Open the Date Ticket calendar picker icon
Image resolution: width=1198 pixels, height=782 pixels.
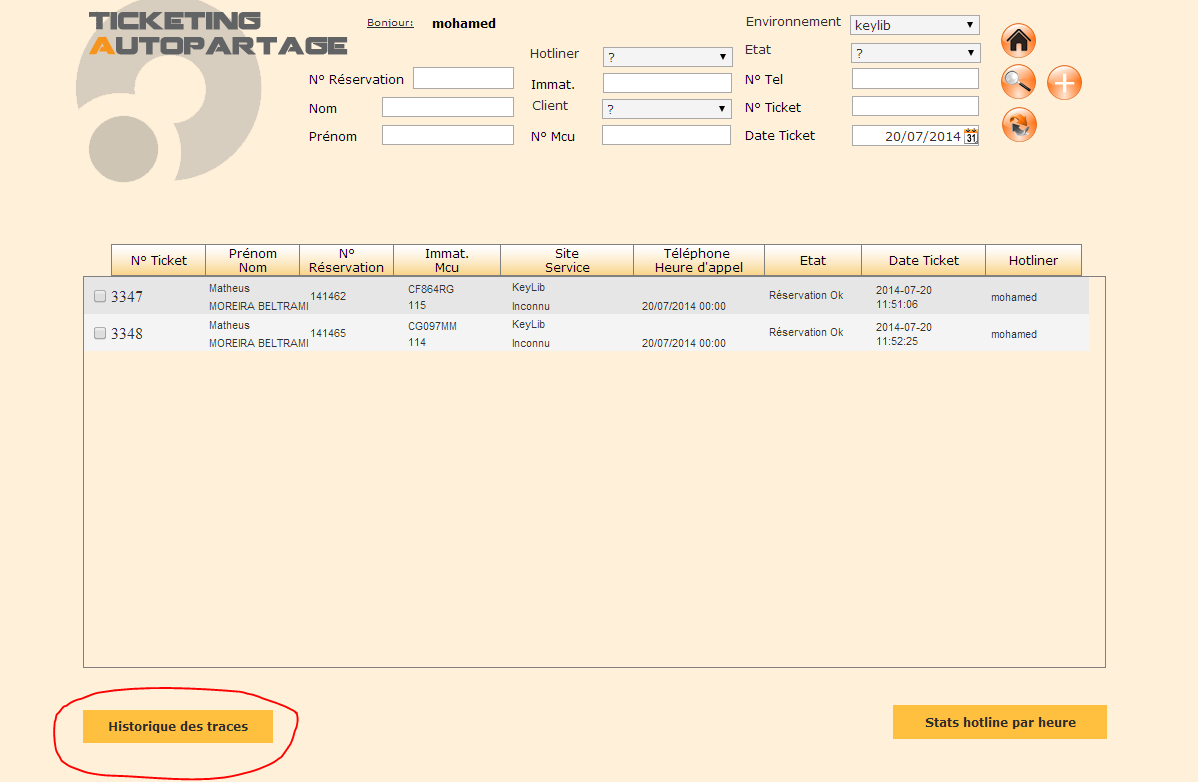pyautogui.click(x=971, y=136)
